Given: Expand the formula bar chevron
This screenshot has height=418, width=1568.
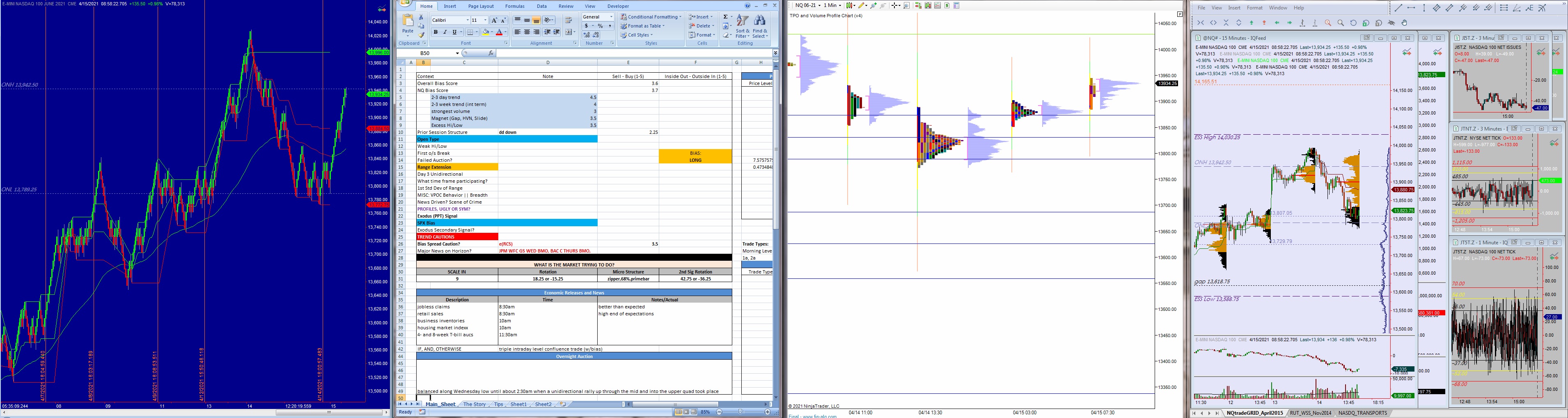Looking at the screenshot, I should pos(775,53).
